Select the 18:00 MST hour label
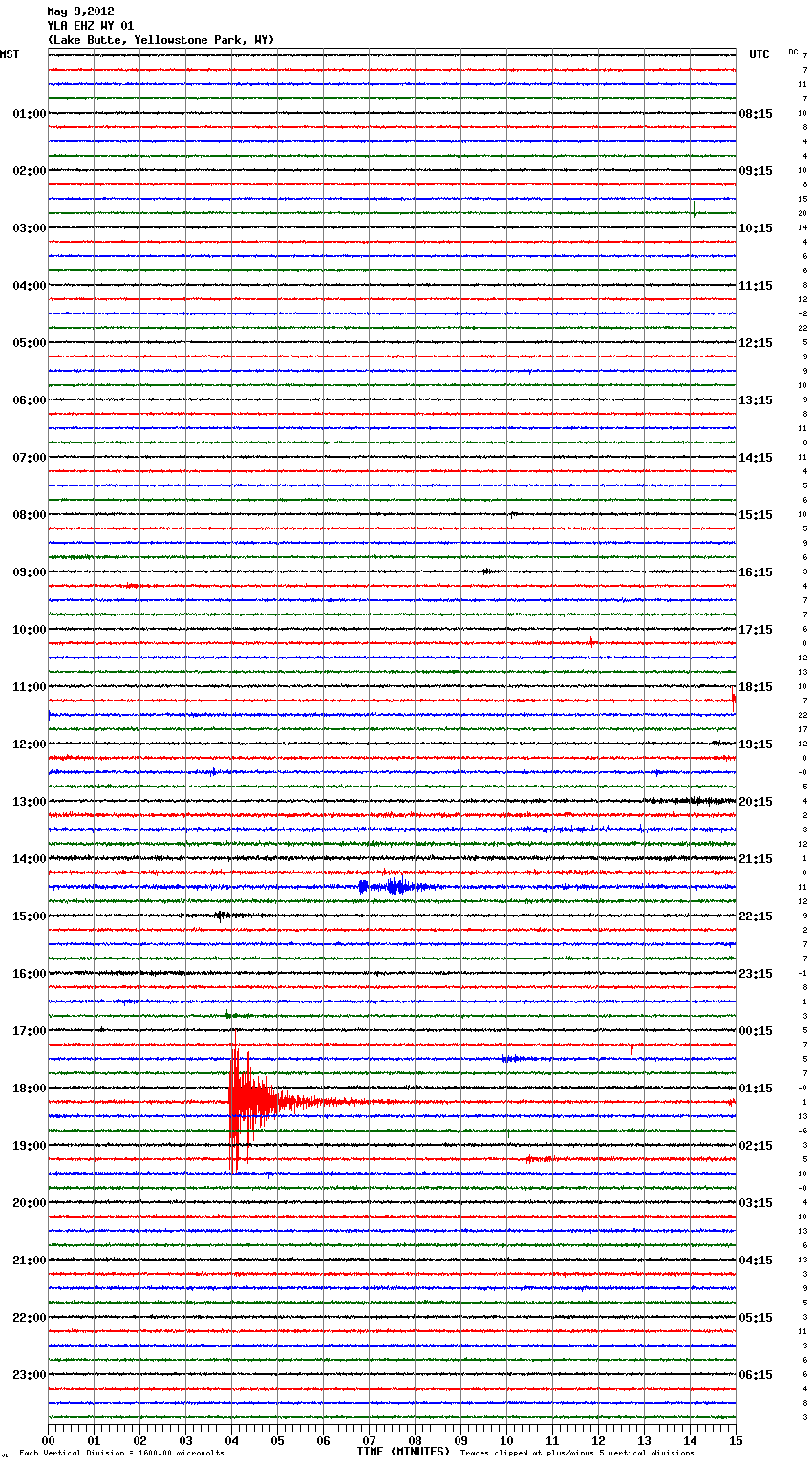The width and height of the screenshot is (812, 1466). [x=30, y=1089]
